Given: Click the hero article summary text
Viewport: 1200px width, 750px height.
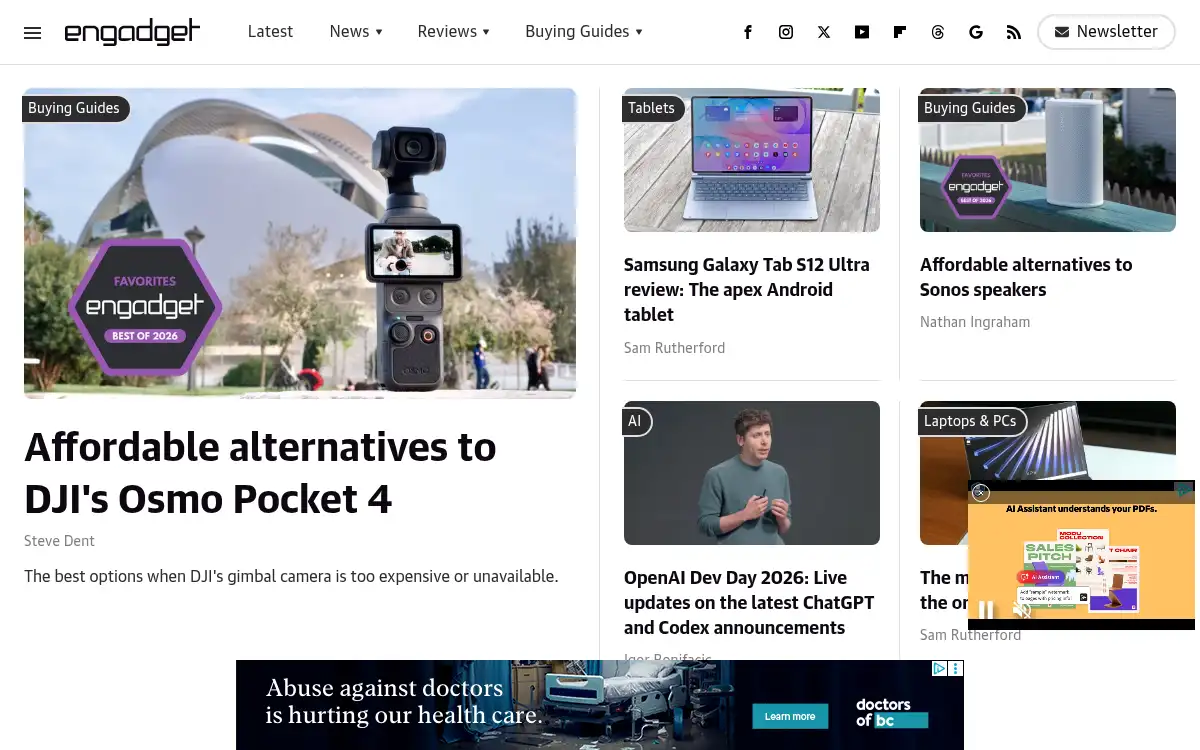Looking at the screenshot, I should click(291, 576).
